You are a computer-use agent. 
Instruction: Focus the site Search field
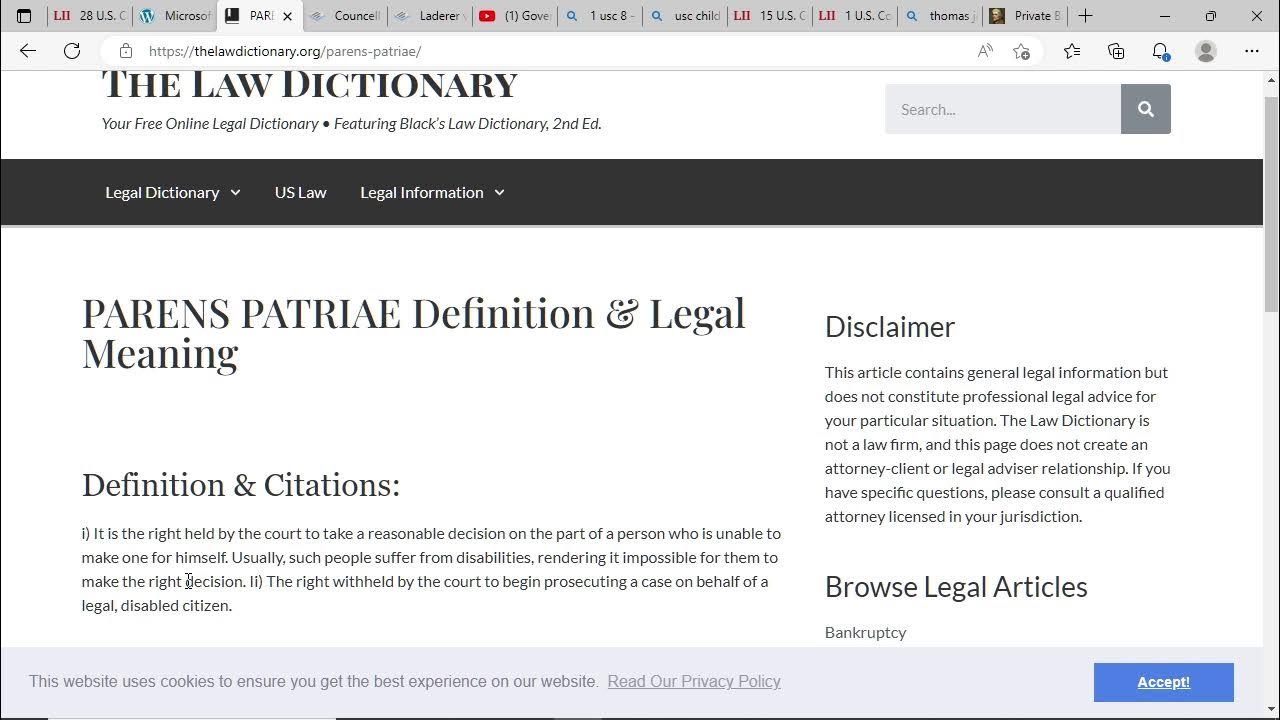(1003, 109)
